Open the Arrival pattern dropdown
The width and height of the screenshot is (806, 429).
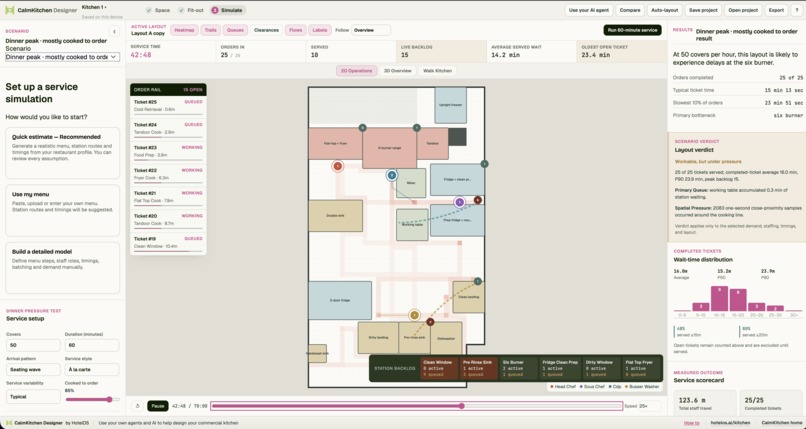[33, 369]
